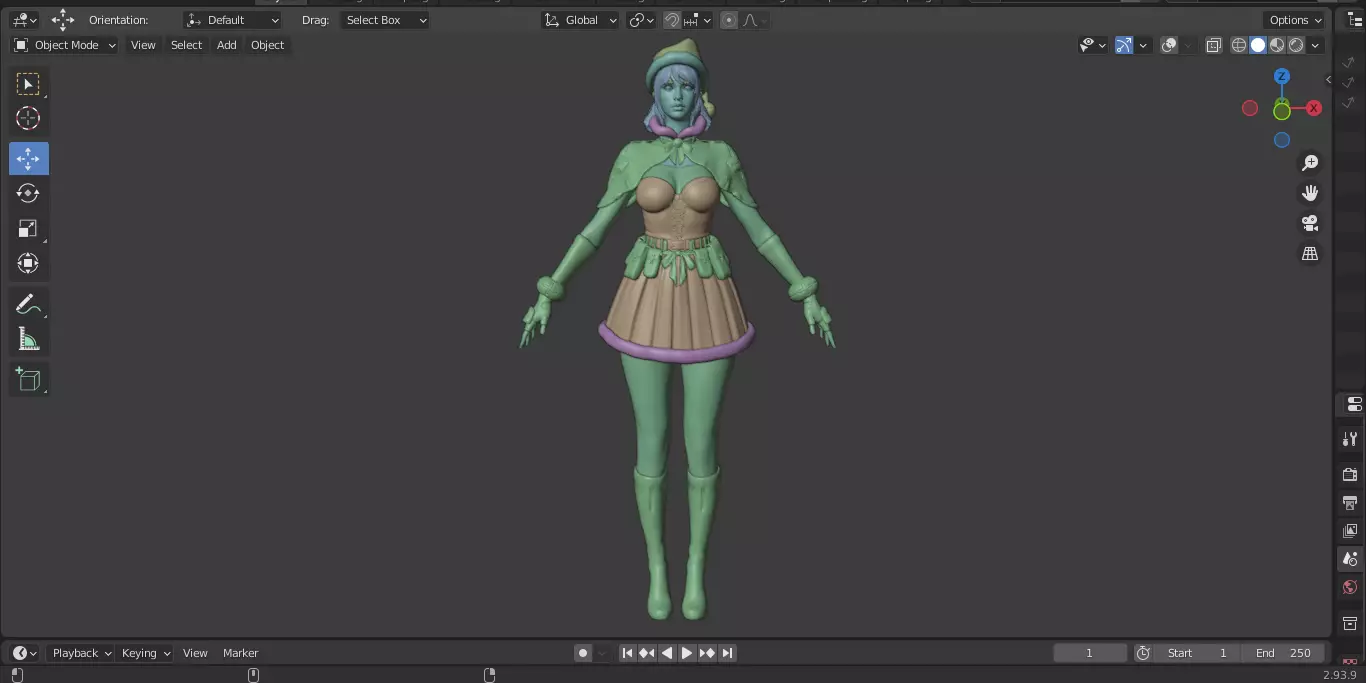This screenshot has width=1366, height=683.
Task: Select the Annotate pencil tool
Action: point(28,305)
